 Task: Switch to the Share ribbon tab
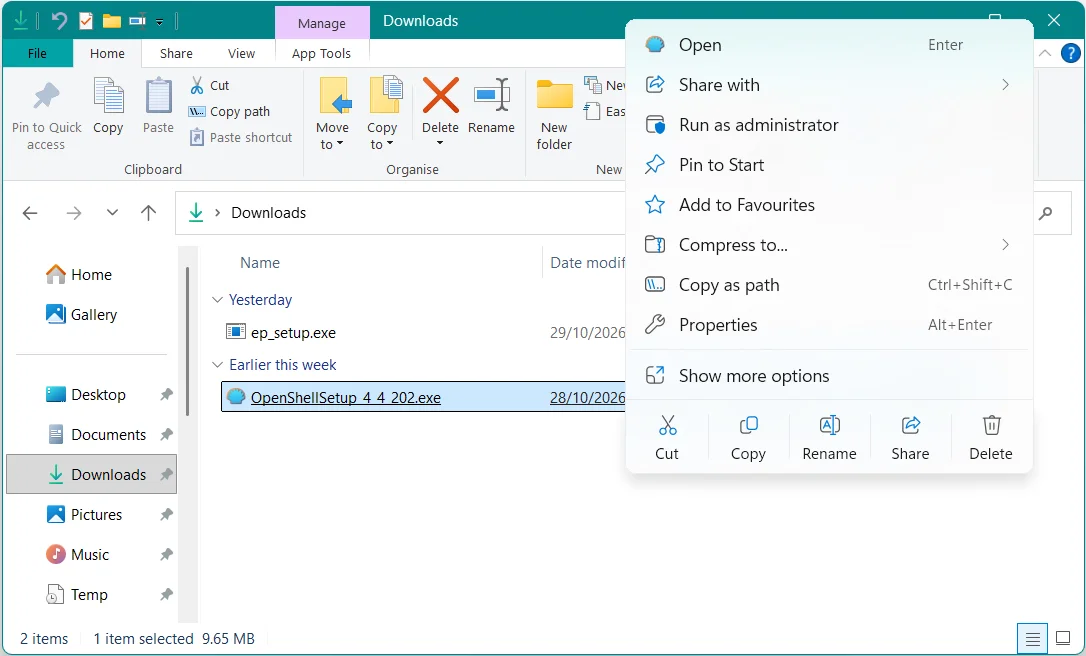(176, 53)
